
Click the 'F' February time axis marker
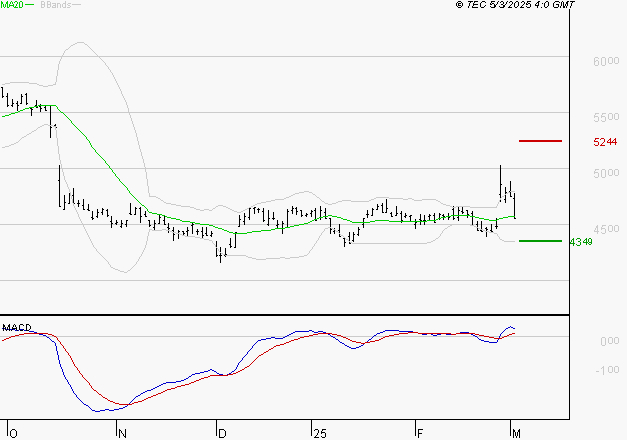(419, 433)
